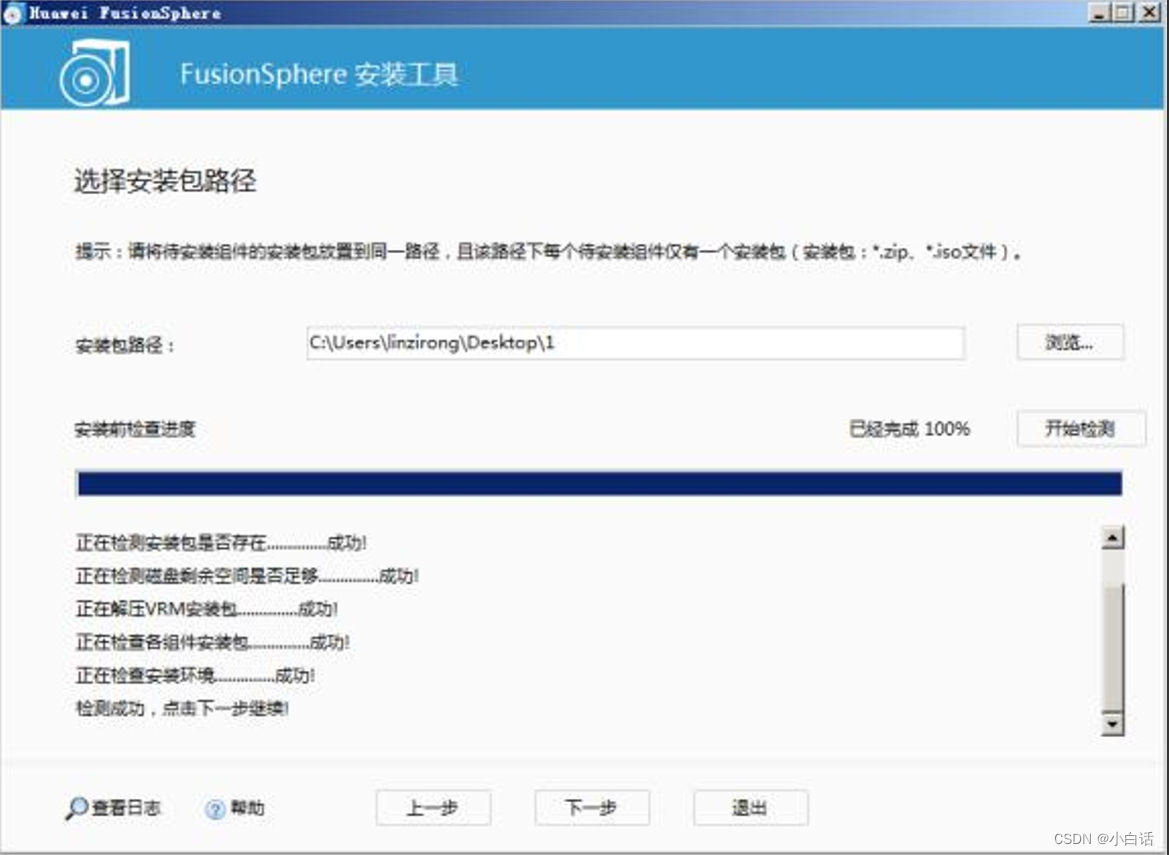Click the 安装包路径 label
This screenshot has width=1169, height=855.
pos(125,345)
